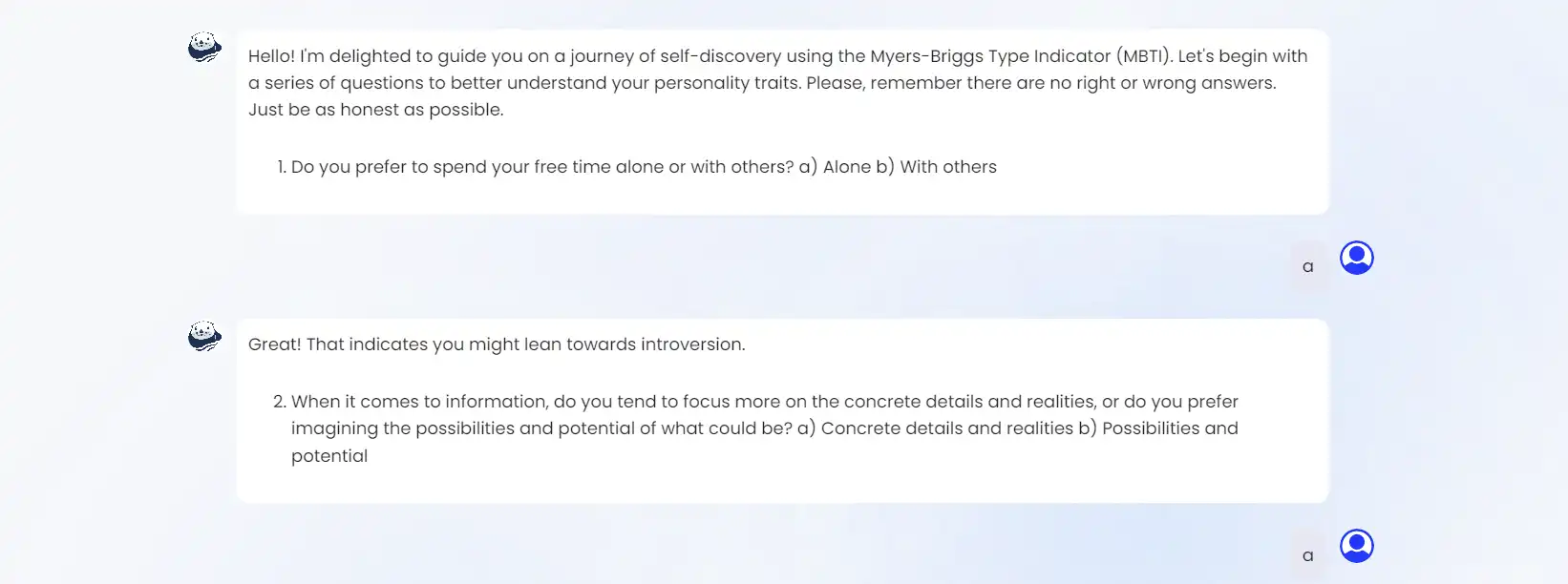Click the 'Hello! I'm delighted to guide you' intro paragraph
The height and width of the screenshot is (584, 1568).
[x=778, y=83]
